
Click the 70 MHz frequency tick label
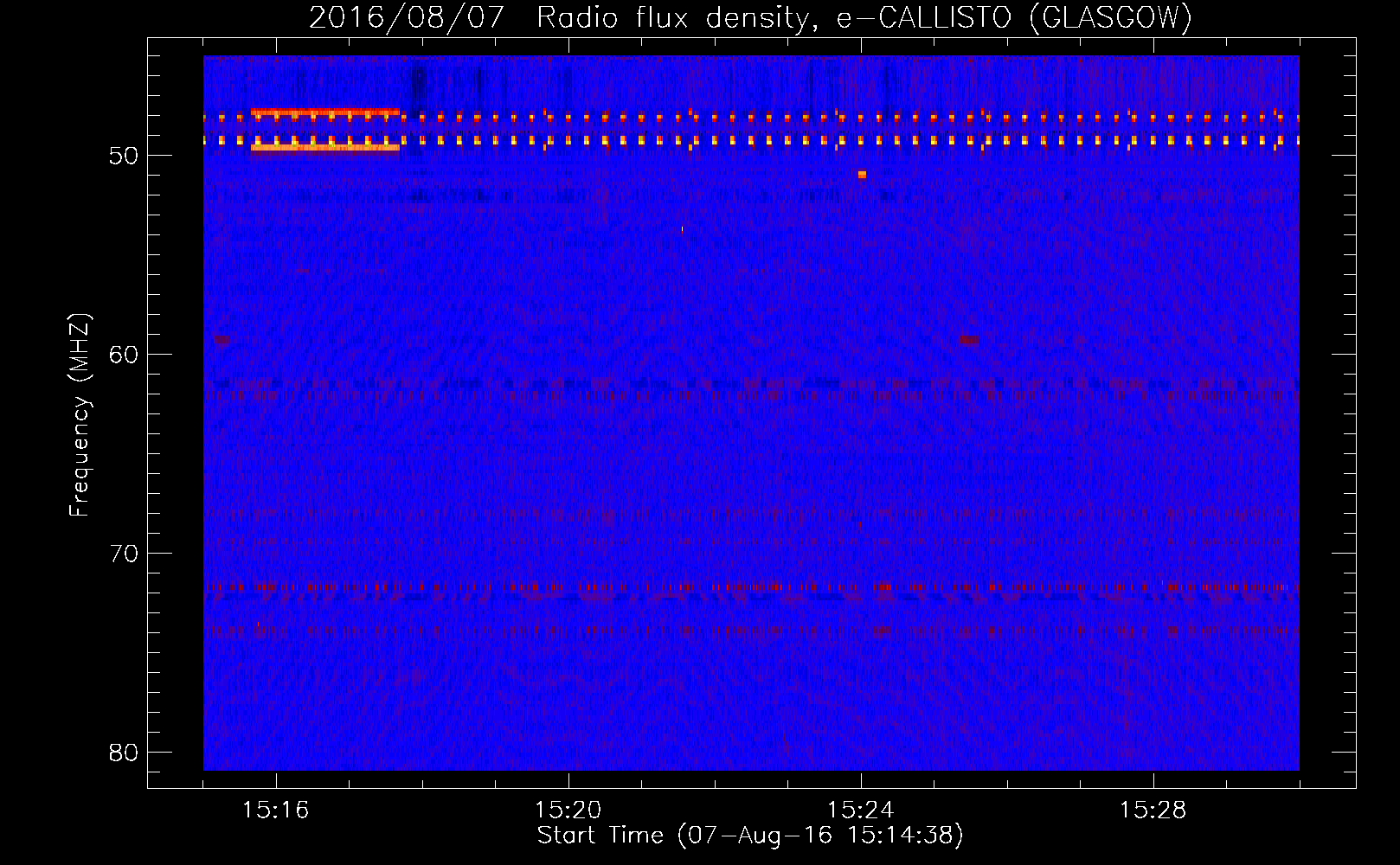tap(124, 554)
